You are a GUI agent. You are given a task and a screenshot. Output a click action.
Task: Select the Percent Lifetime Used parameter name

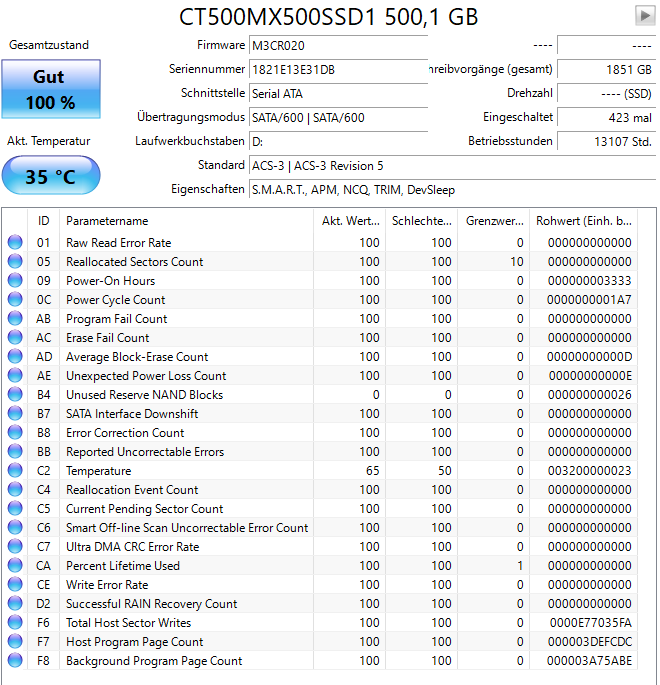click(123, 566)
